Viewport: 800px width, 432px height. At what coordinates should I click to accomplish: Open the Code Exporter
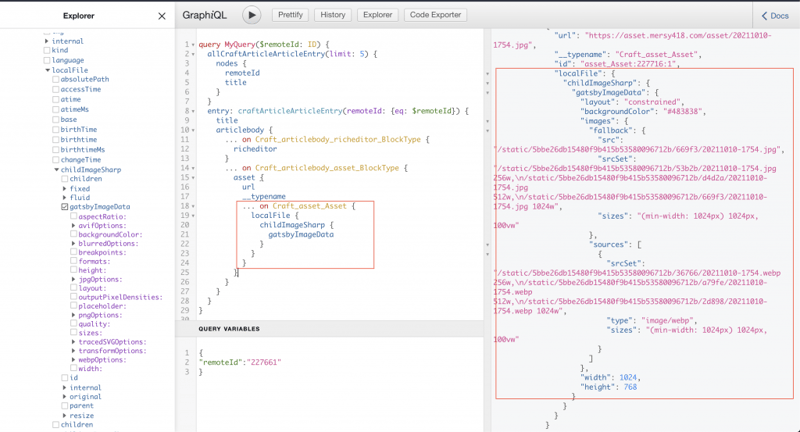click(435, 15)
